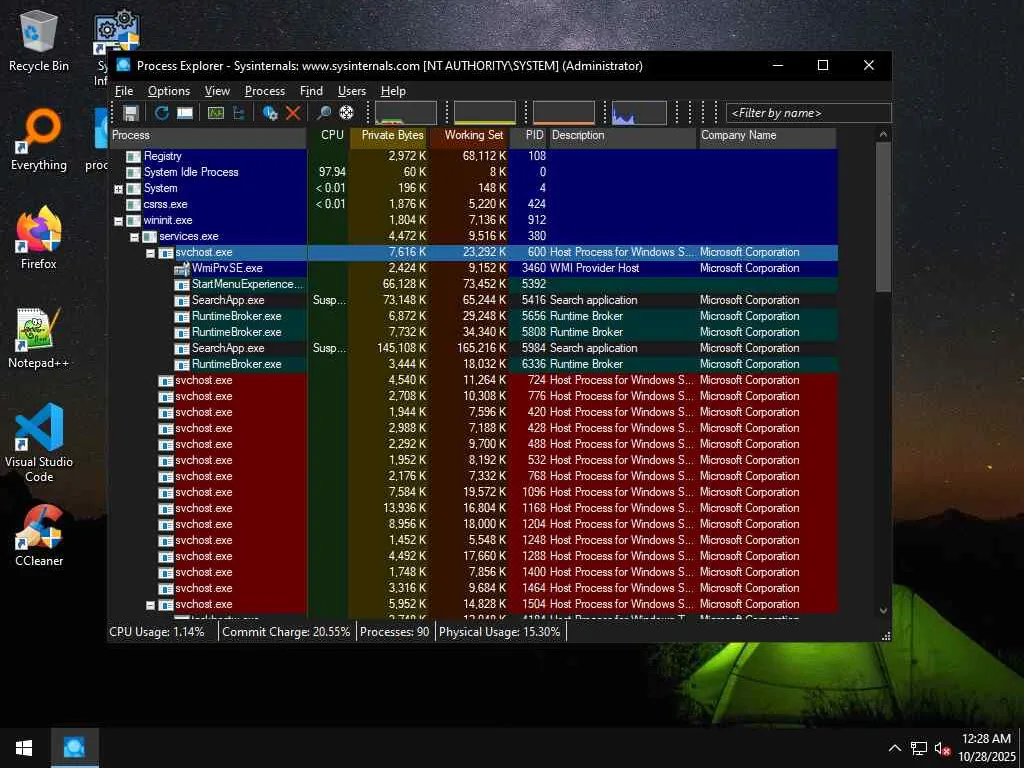The width and height of the screenshot is (1024, 768).
Task: Click the muted volume tray icon
Action: 942,748
